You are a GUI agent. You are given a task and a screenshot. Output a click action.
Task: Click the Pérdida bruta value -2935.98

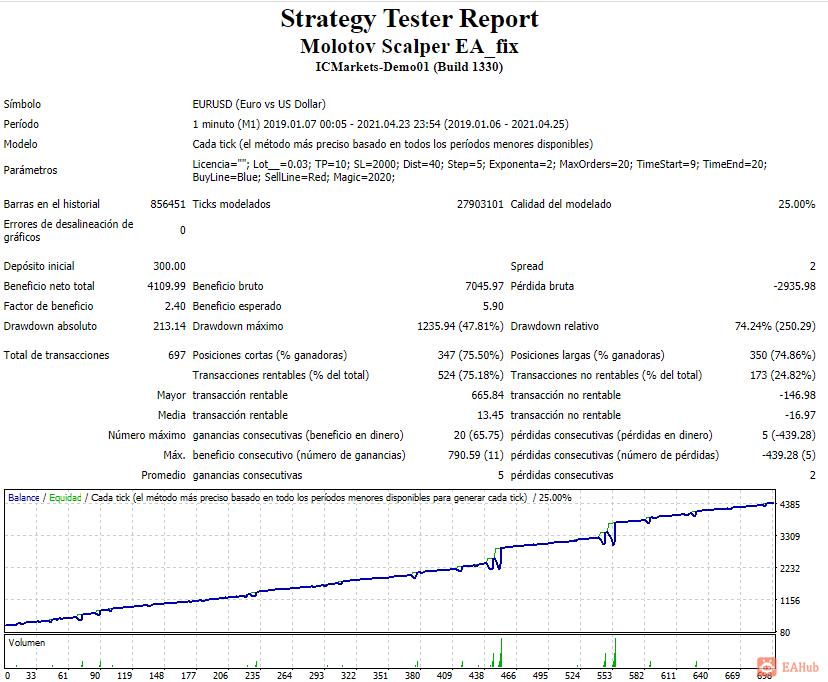(794, 286)
